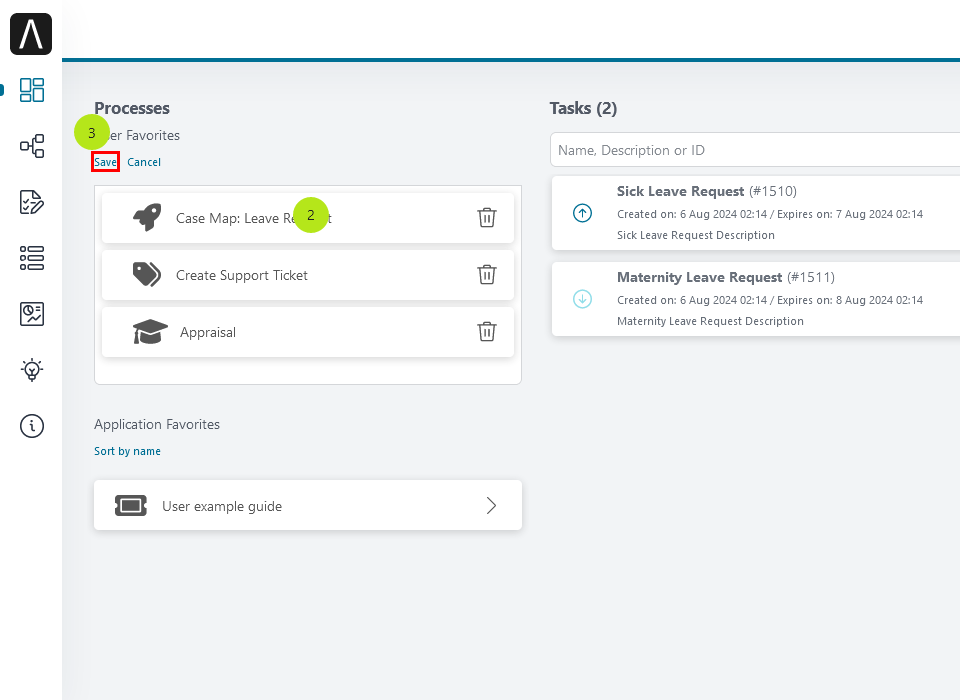Click the ticket icon of User example guide
960x700 pixels.
(x=131, y=505)
